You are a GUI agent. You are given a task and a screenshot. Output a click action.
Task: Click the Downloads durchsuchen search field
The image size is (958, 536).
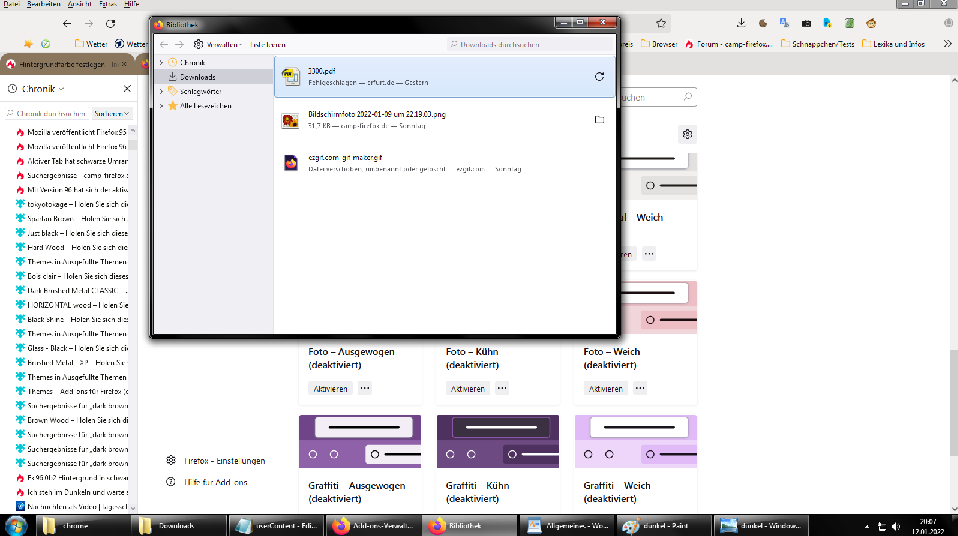pyautogui.click(x=530, y=44)
